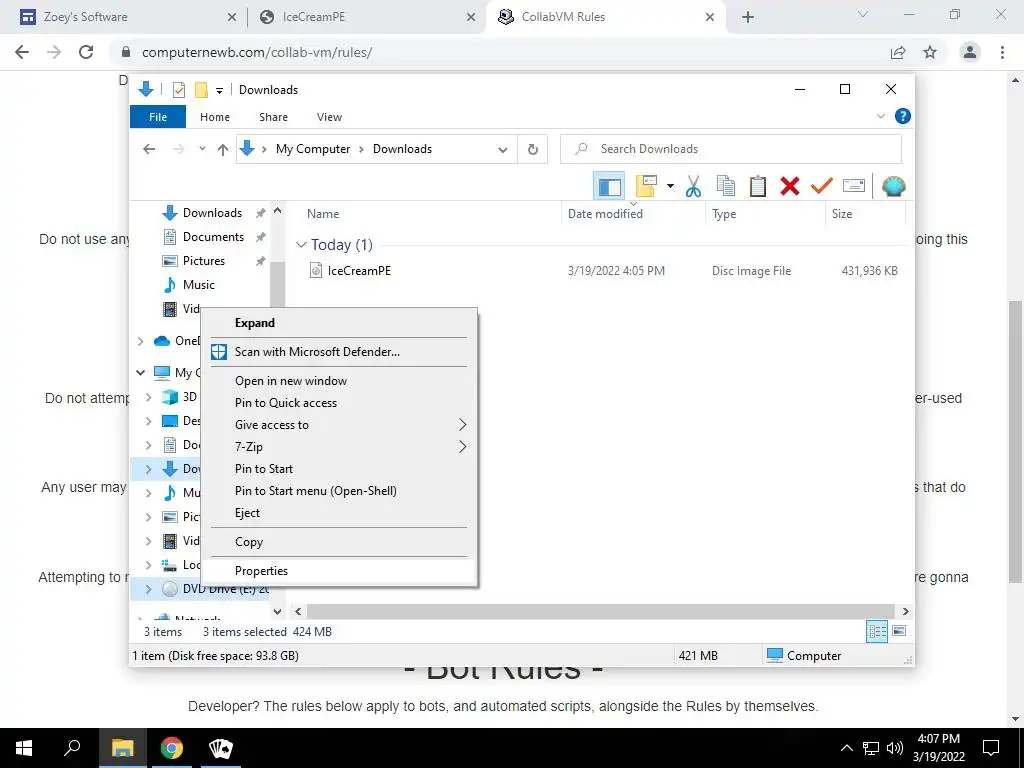
Task: Click the Explorer back arrow
Action: click(x=149, y=149)
